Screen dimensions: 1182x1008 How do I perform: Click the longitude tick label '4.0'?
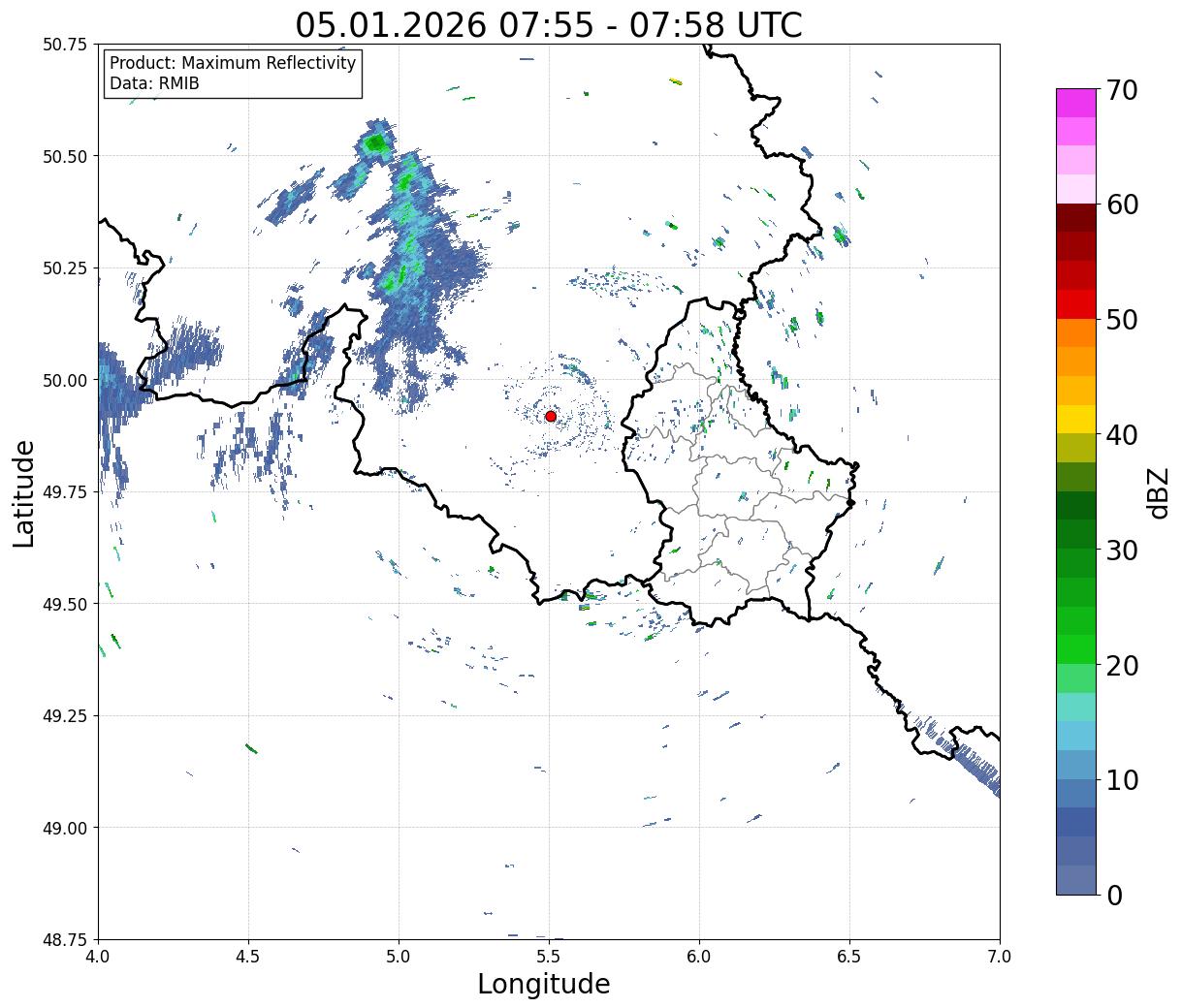(98, 957)
